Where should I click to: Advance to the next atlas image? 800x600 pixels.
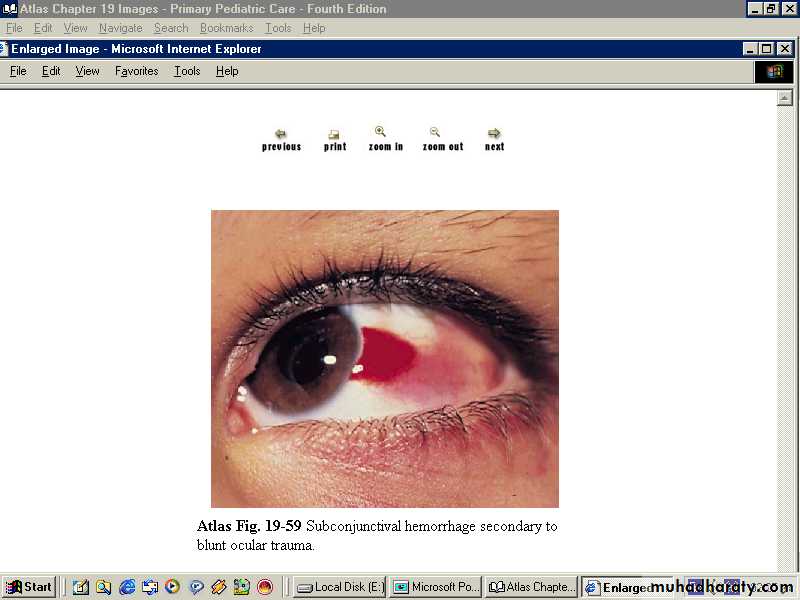[494, 139]
